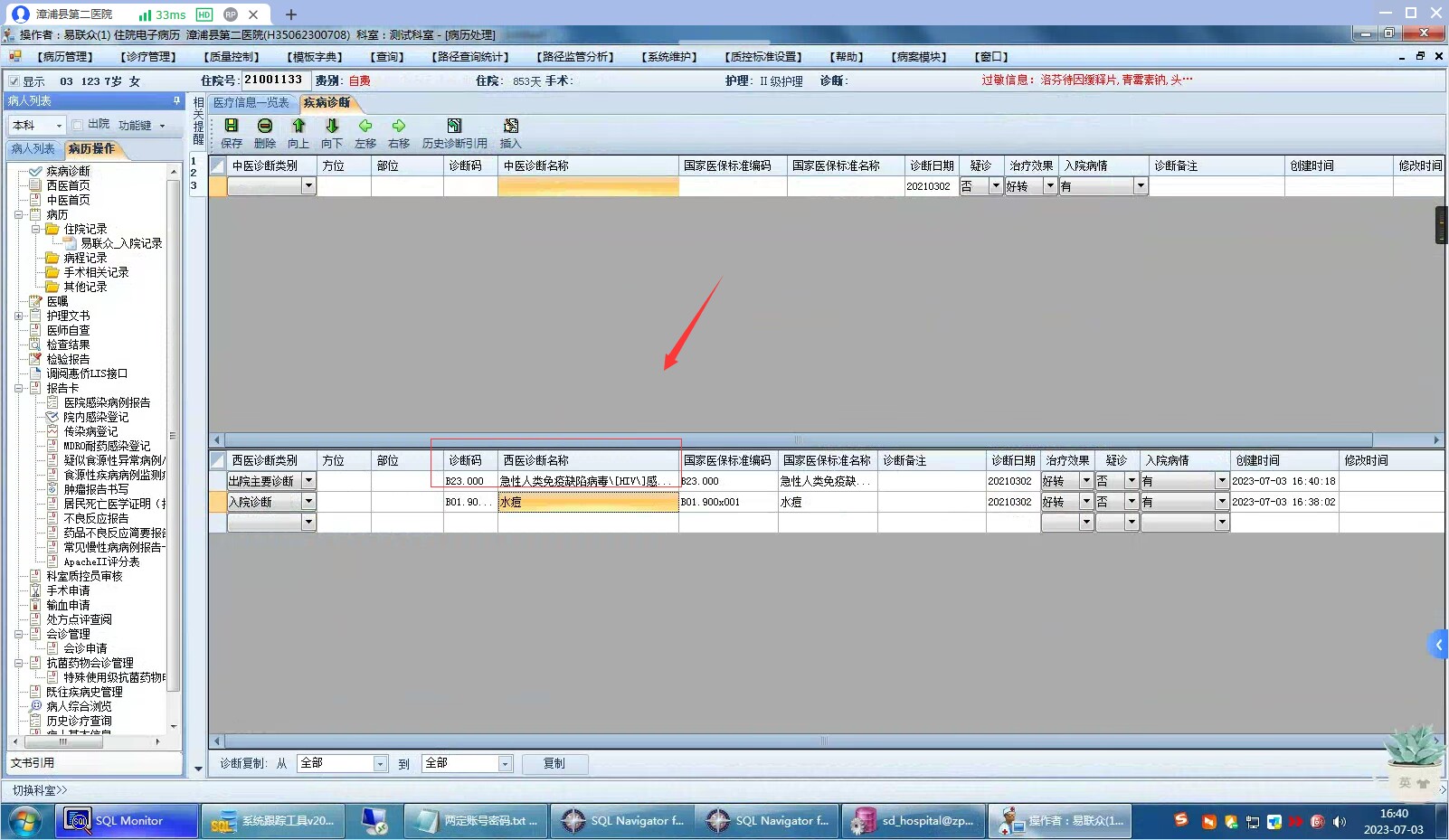
Task: Click the 右移 right-shift arrow icon
Action: [399, 126]
